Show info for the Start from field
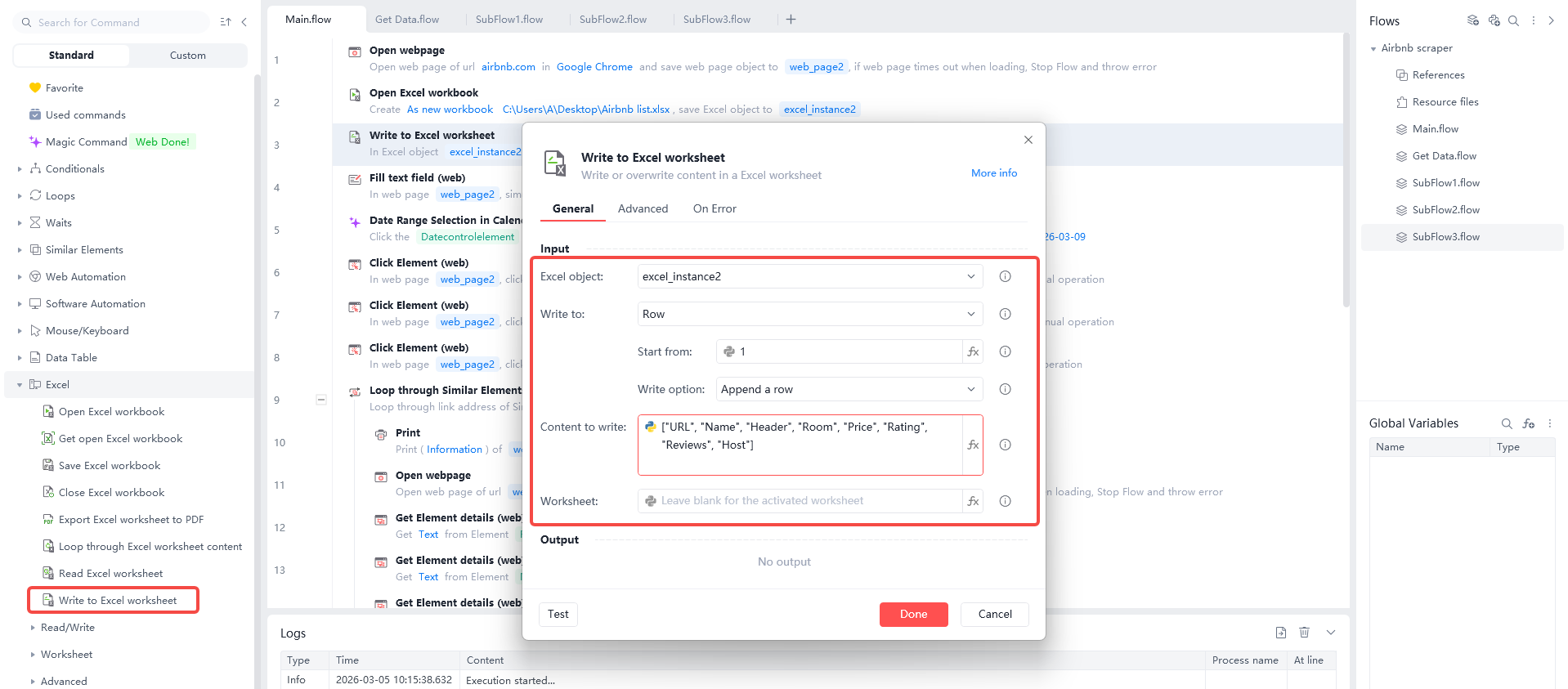Viewport: 1568px width, 689px height. tap(1005, 351)
